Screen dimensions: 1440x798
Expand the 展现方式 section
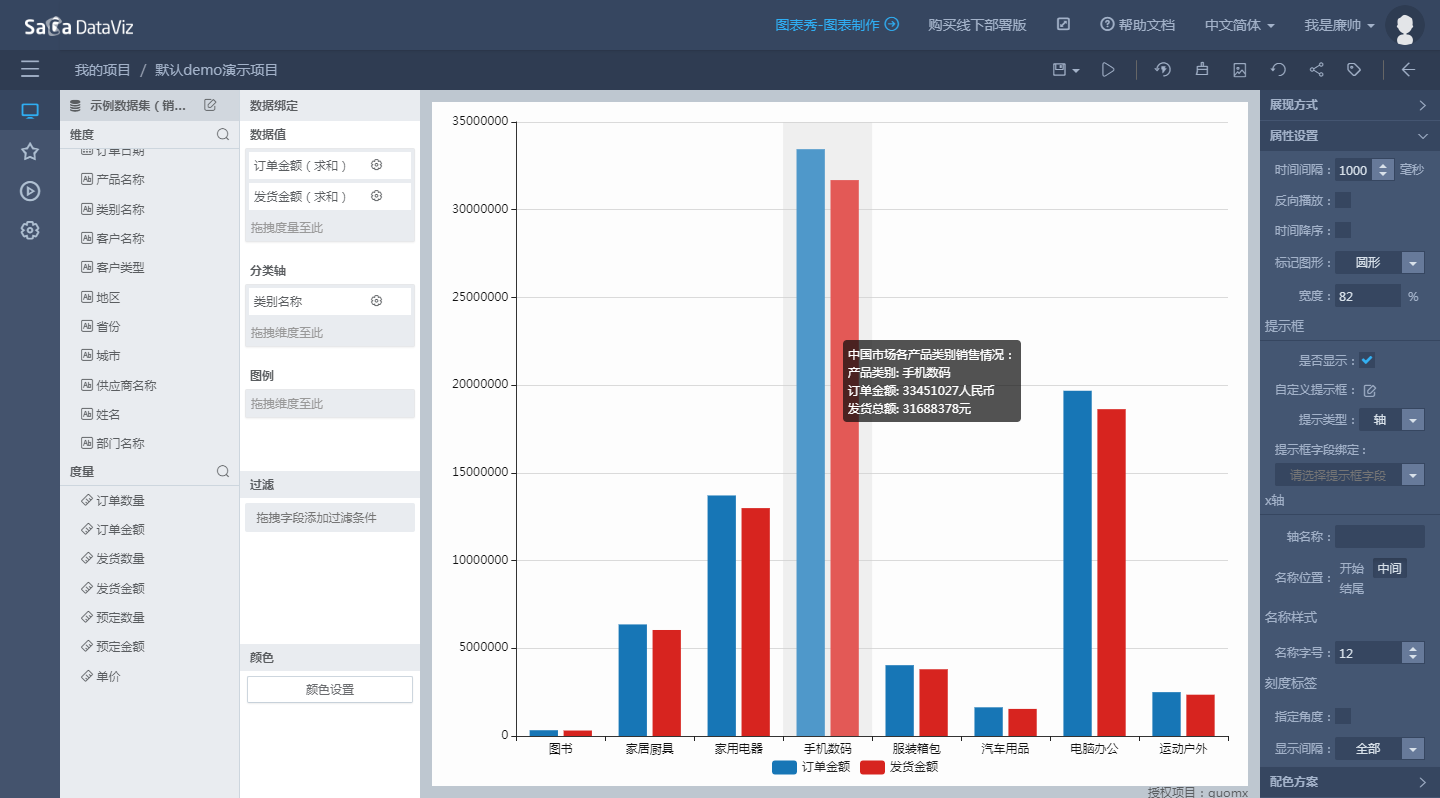click(1349, 105)
